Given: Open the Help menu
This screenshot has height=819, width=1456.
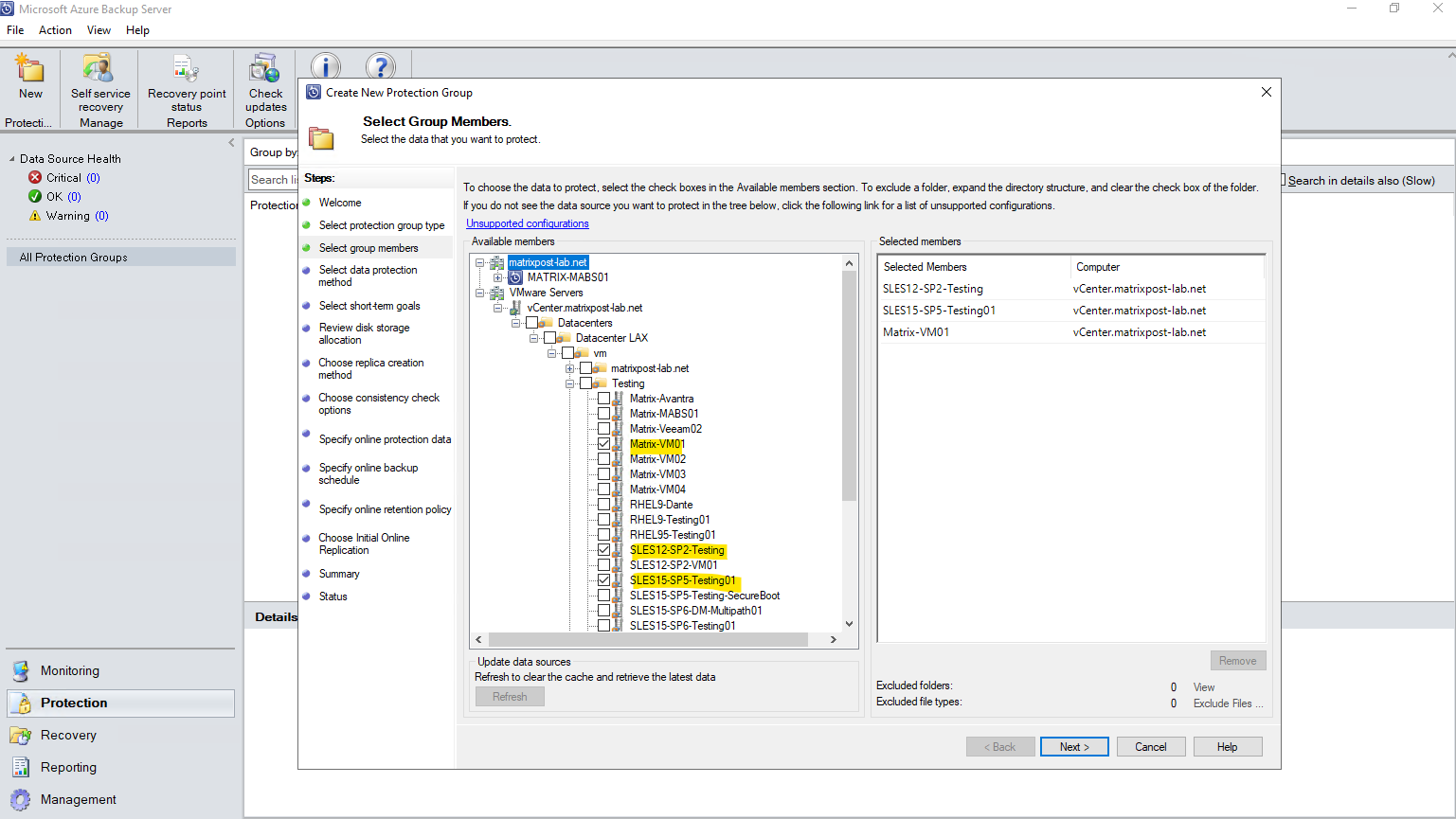Looking at the screenshot, I should 137,30.
